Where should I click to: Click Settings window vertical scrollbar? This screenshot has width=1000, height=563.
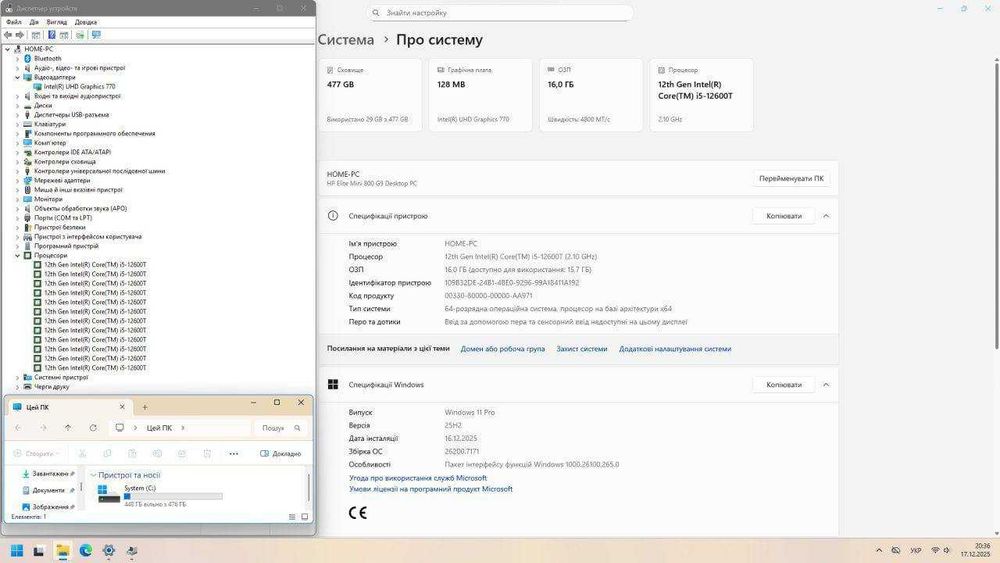click(996, 204)
